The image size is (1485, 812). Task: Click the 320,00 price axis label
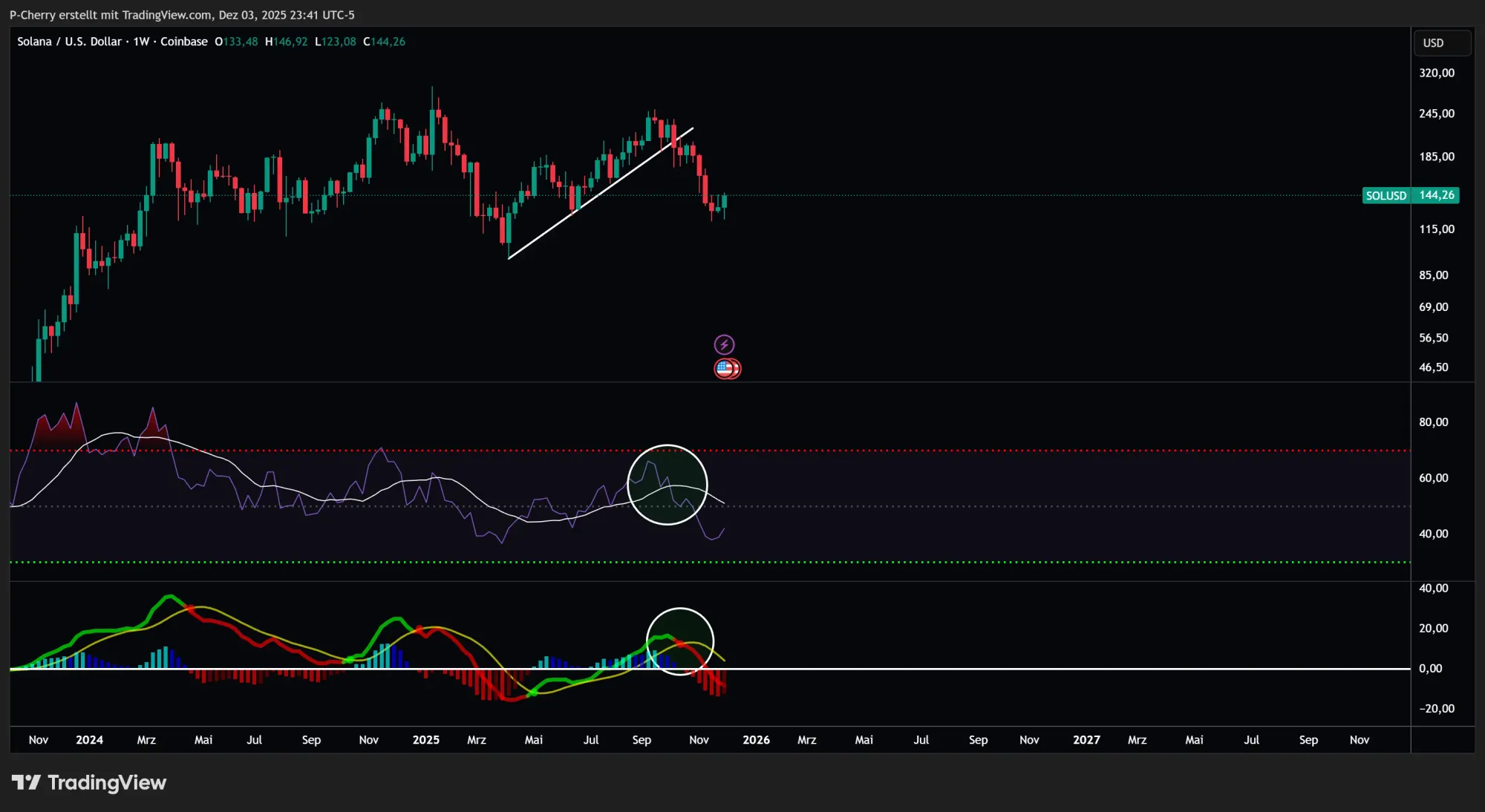tap(1437, 73)
